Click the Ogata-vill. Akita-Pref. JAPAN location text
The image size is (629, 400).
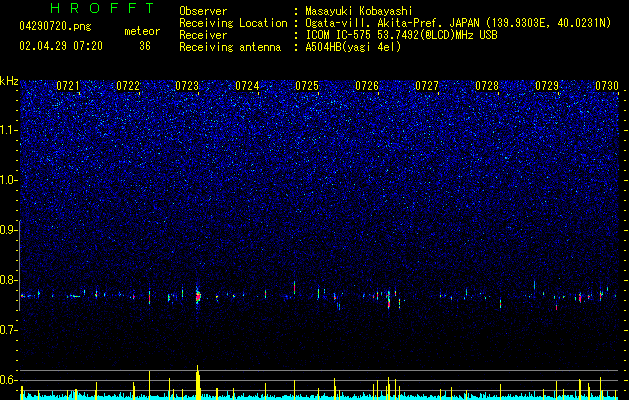(458, 23)
